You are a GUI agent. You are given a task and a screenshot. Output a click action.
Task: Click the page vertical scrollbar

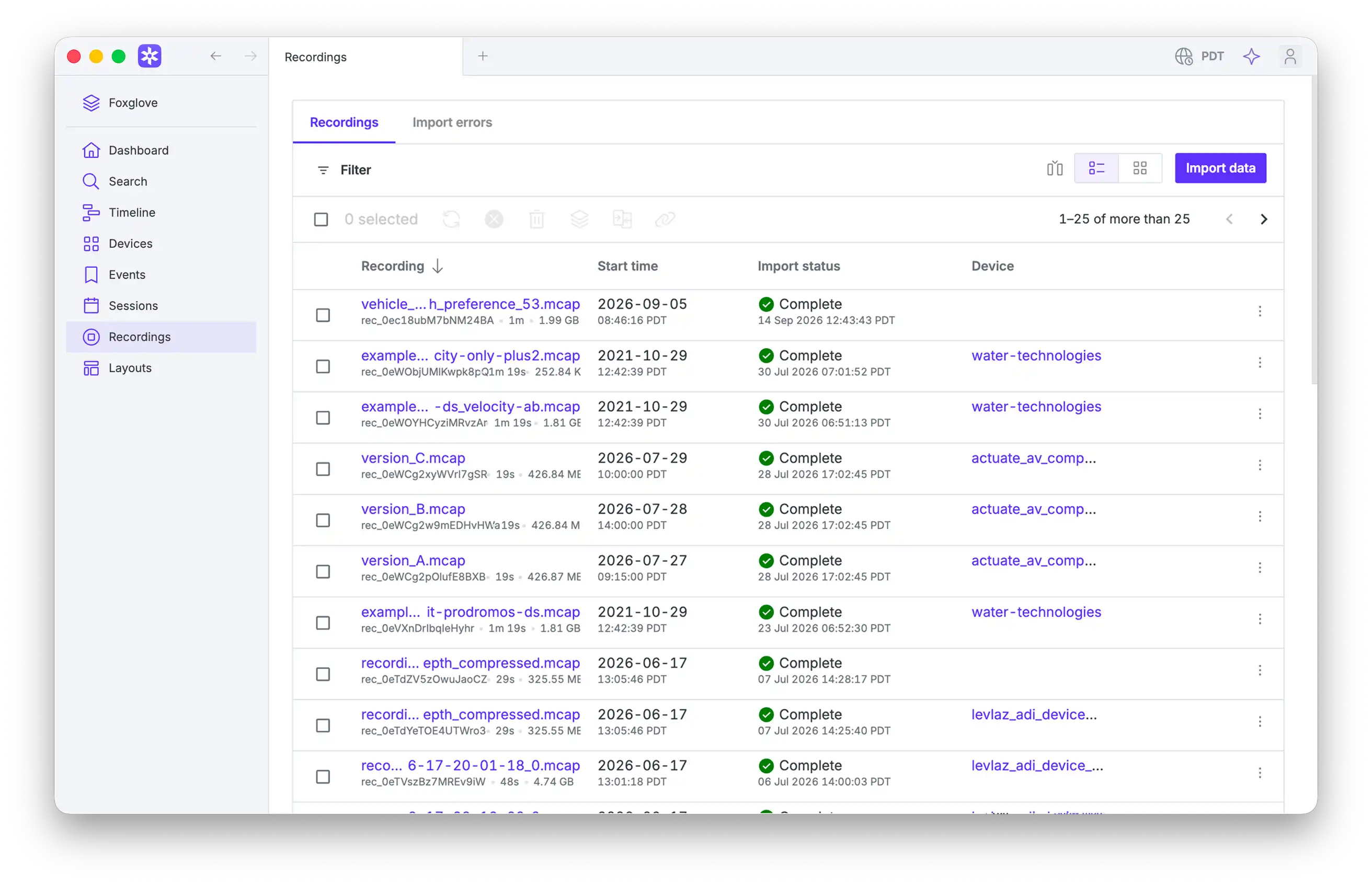coord(1314,230)
